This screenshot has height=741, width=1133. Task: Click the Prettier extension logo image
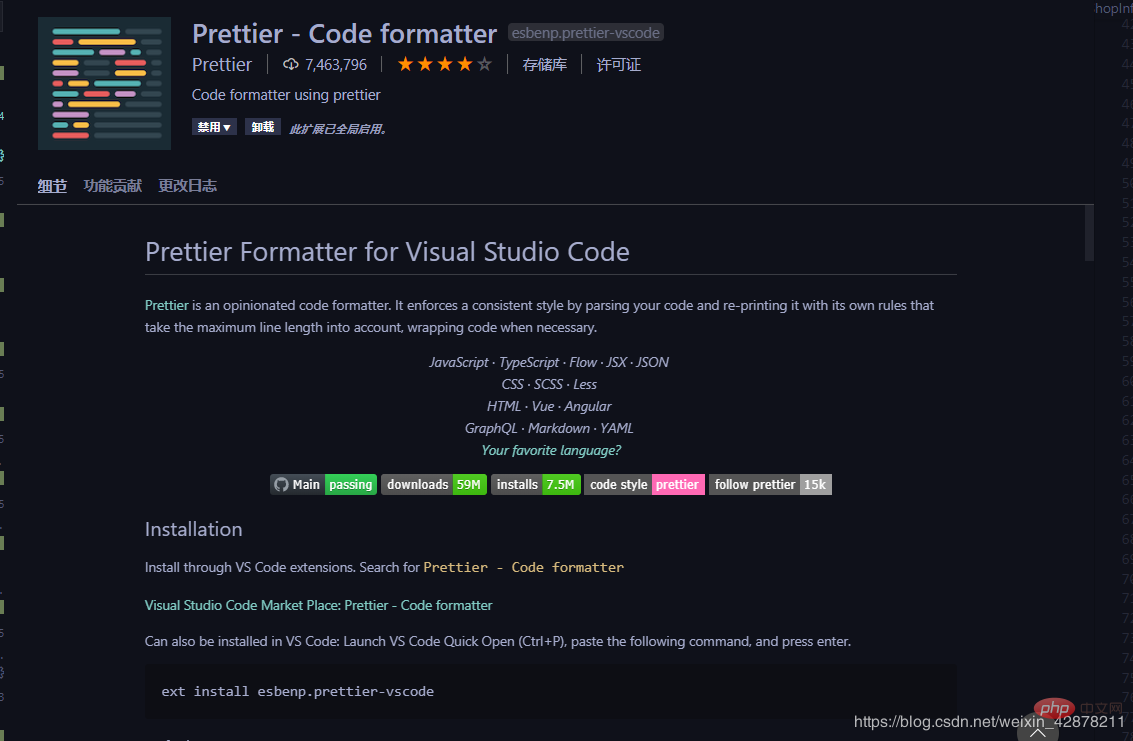(x=104, y=83)
